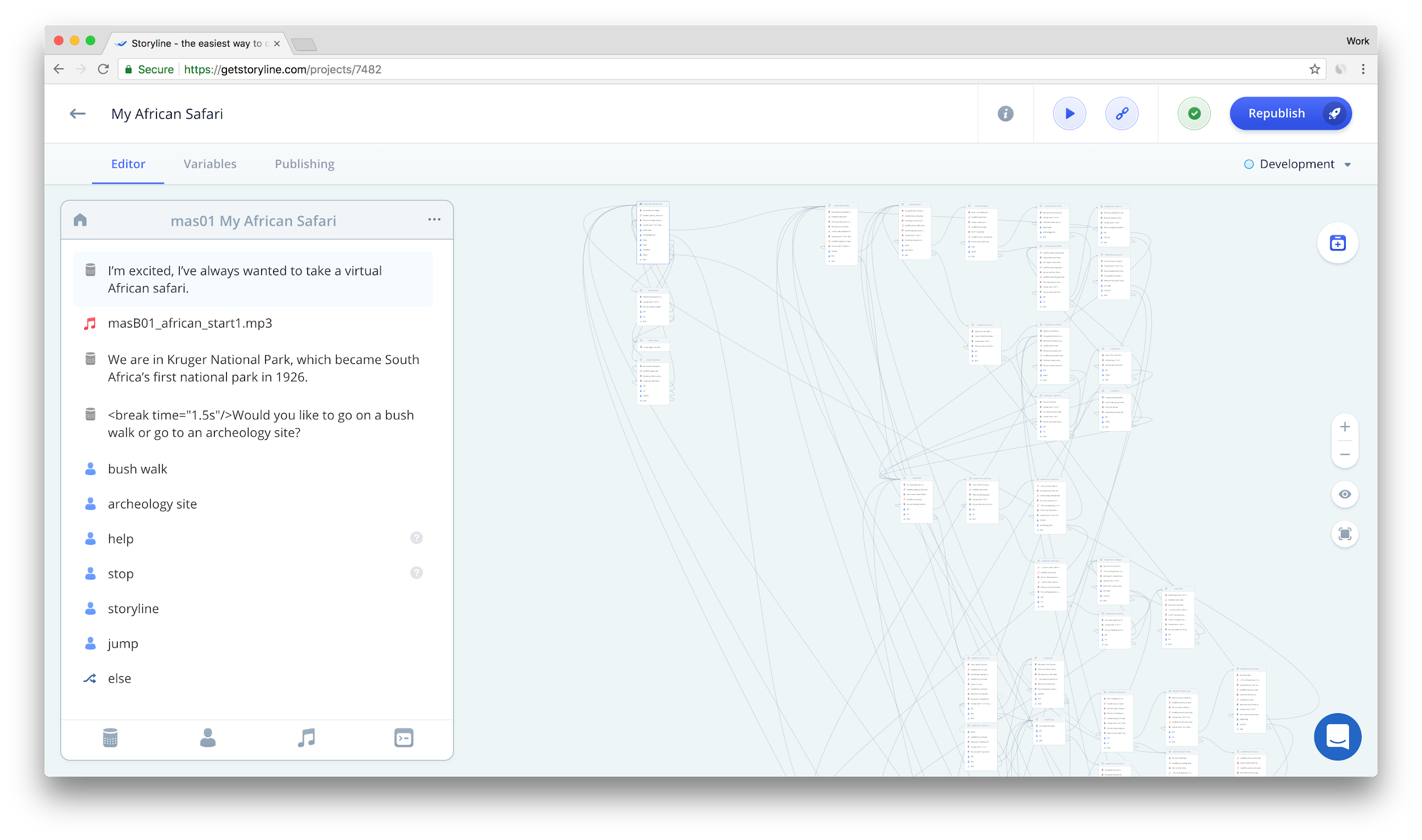Open the block three-dots options menu
The height and width of the screenshot is (840, 1422).
click(434, 220)
